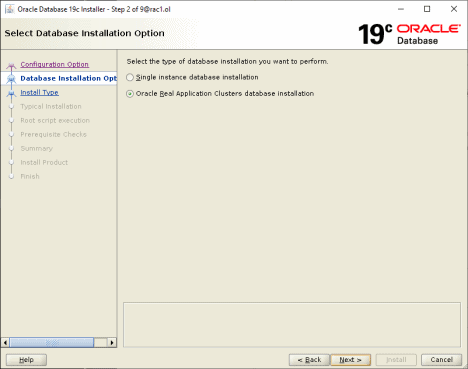This screenshot has width=468, height=369.
Task: Open the Configuration Option step link
Action: pos(54,64)
